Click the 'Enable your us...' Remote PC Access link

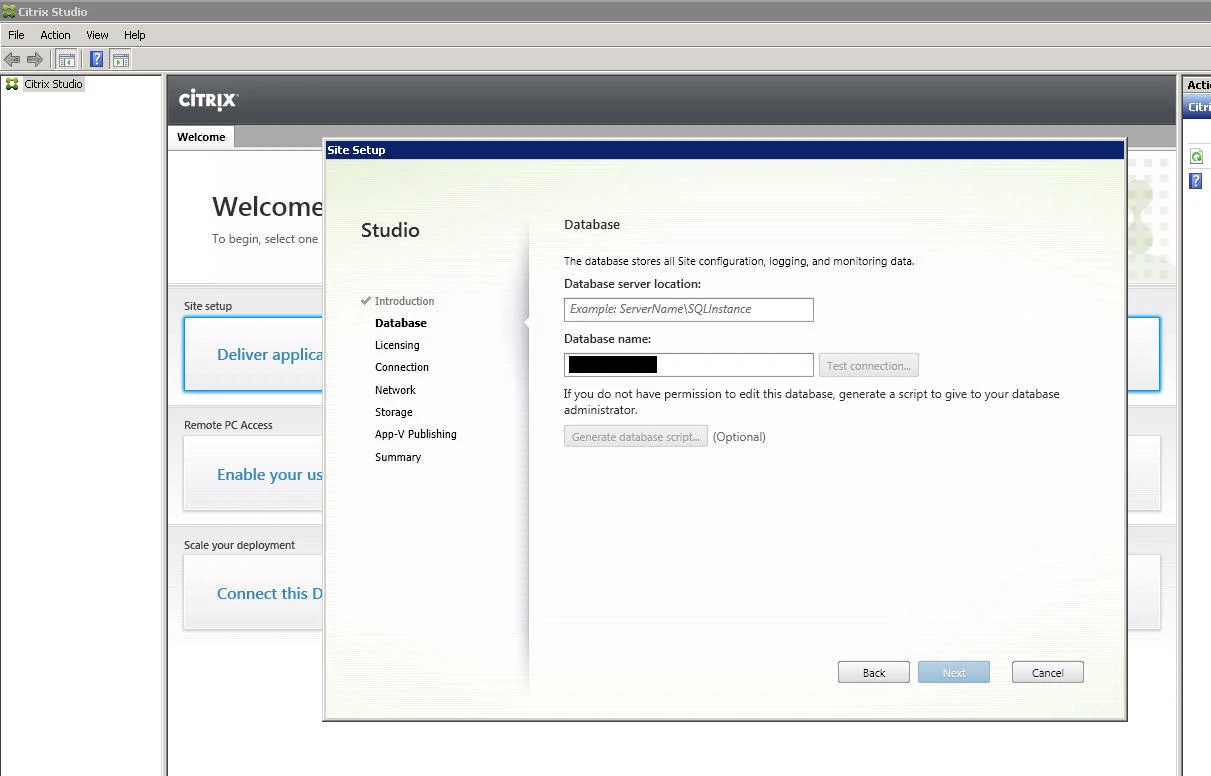pos(269,474)
